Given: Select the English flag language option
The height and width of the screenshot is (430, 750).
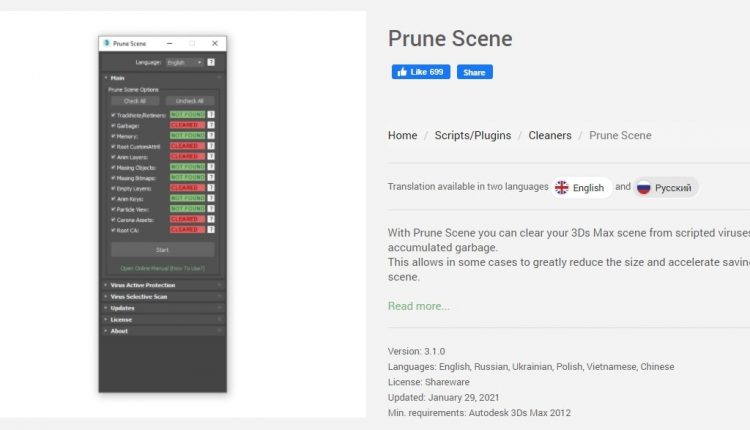Looking at the screenshot, I should click(x=581, y=187).
